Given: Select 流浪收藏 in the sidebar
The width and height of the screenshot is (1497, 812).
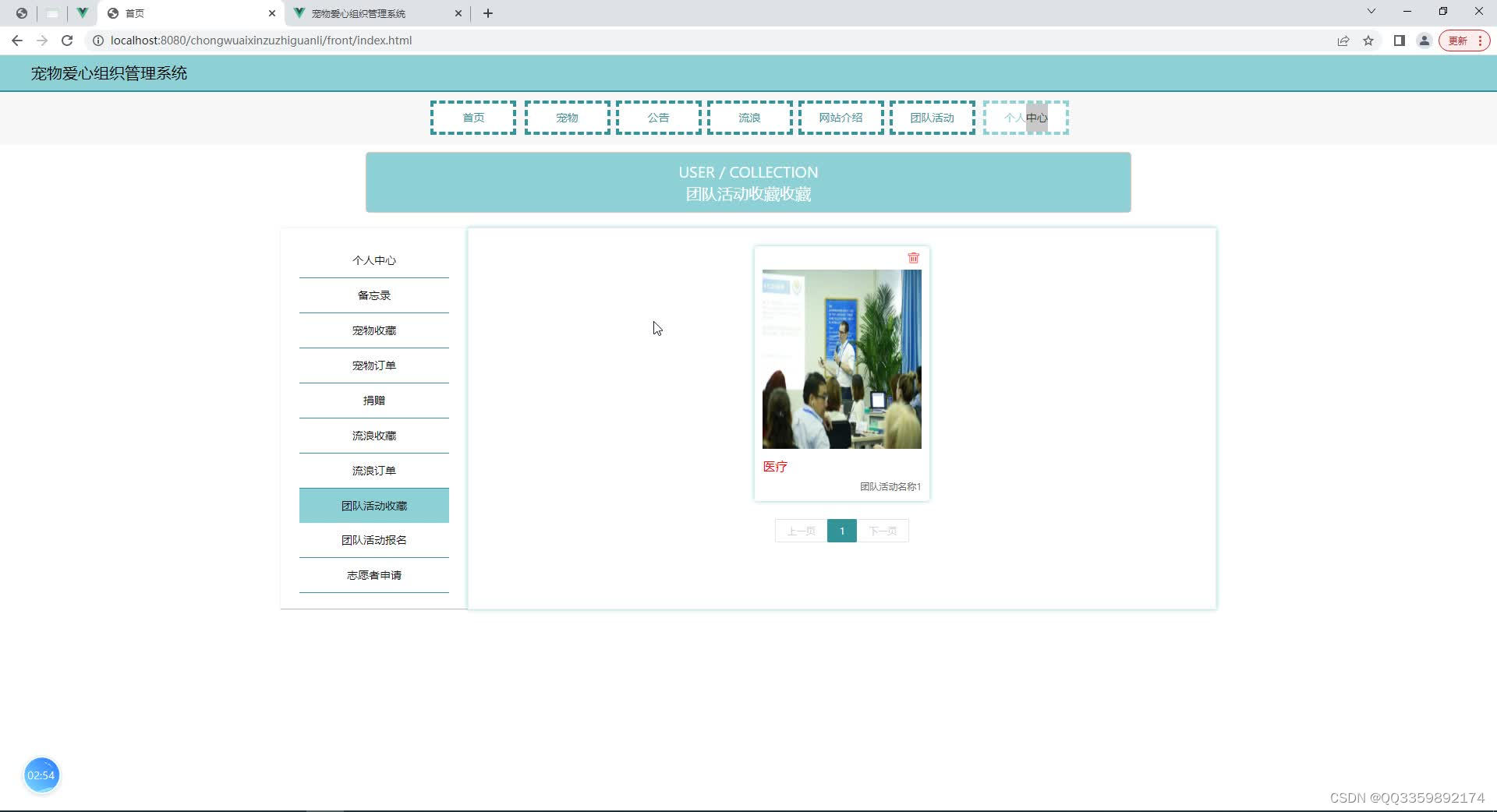Looking at the screenshot, I should point(374,436).
